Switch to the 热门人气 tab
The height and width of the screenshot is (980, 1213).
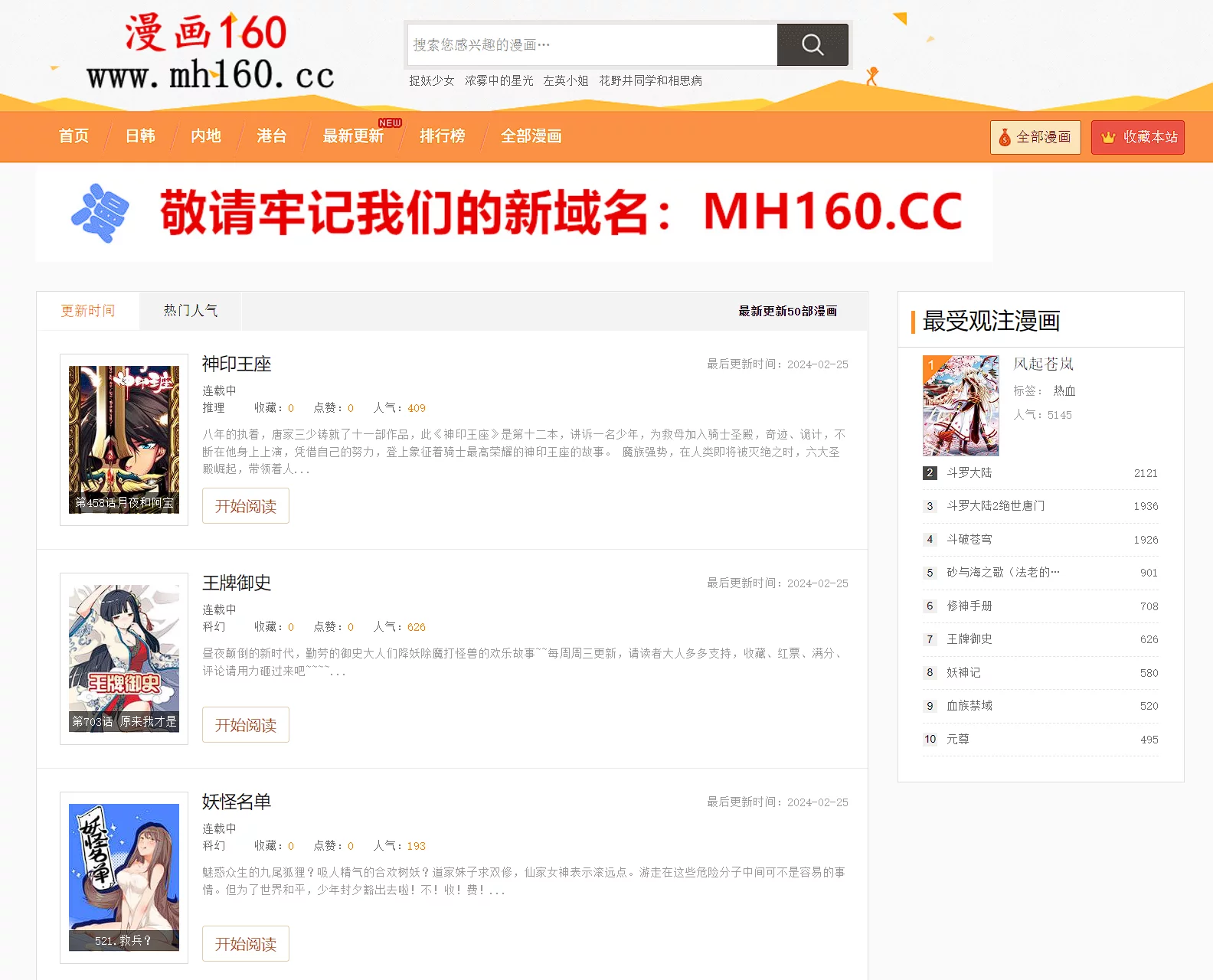pyautogui.click(x=190, y=311)
